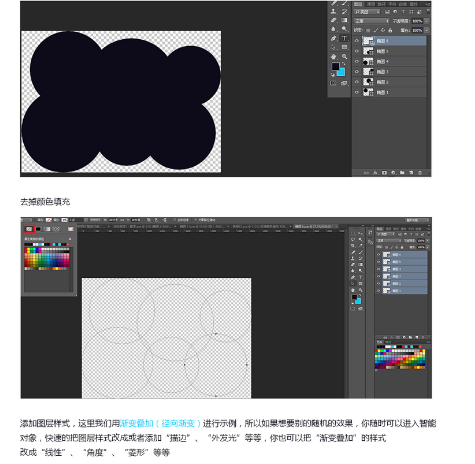
Task: Select the Eyedropper tool in the second Photoshop screenshot
Action: pos(360,246)
